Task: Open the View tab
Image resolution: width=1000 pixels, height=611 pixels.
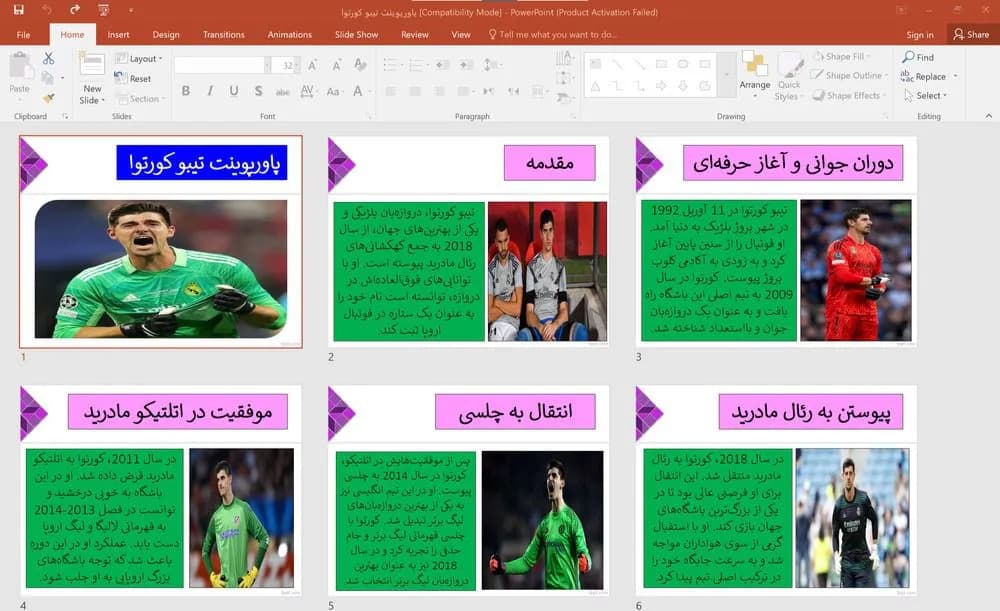Action: pos(460,34)
